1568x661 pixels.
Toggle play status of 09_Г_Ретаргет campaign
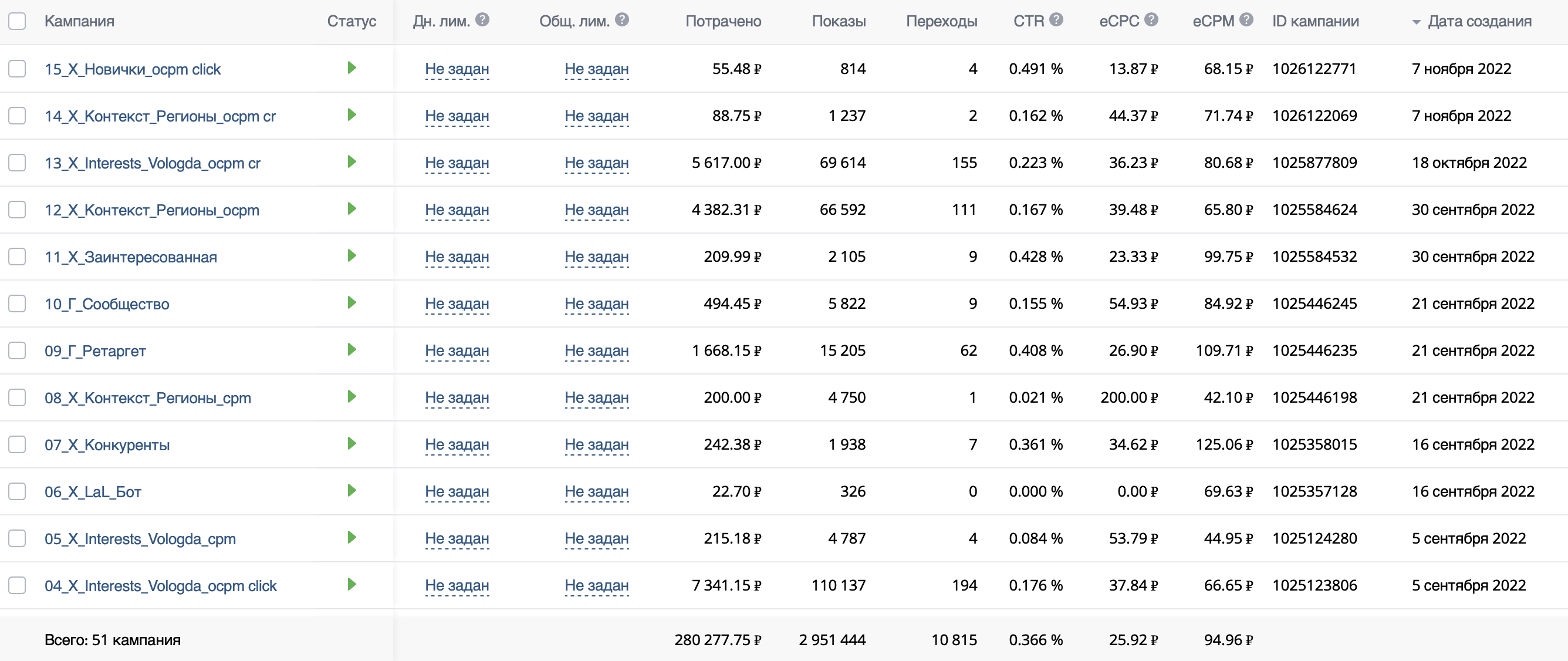(352, 349)
